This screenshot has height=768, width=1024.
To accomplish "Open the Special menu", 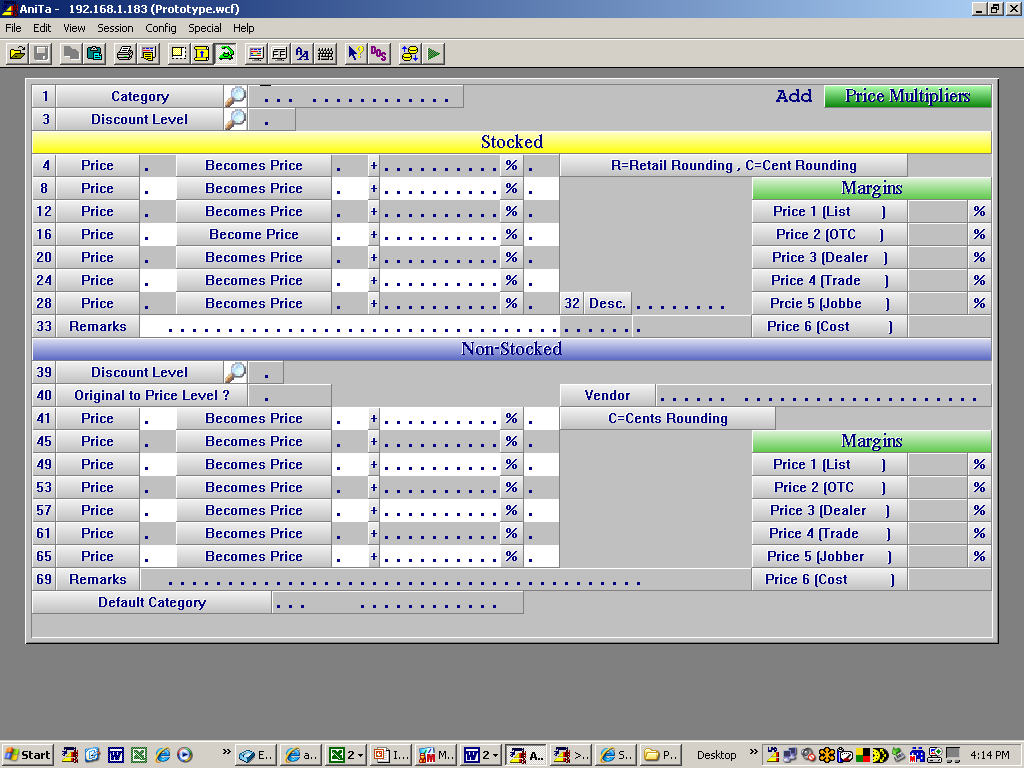I will click(x=204, y=28).
